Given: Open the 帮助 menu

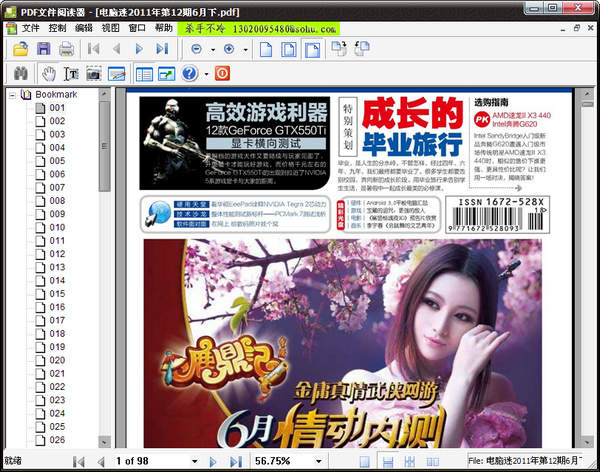Looking at the screenshot, I should click(x=164, y=27).
